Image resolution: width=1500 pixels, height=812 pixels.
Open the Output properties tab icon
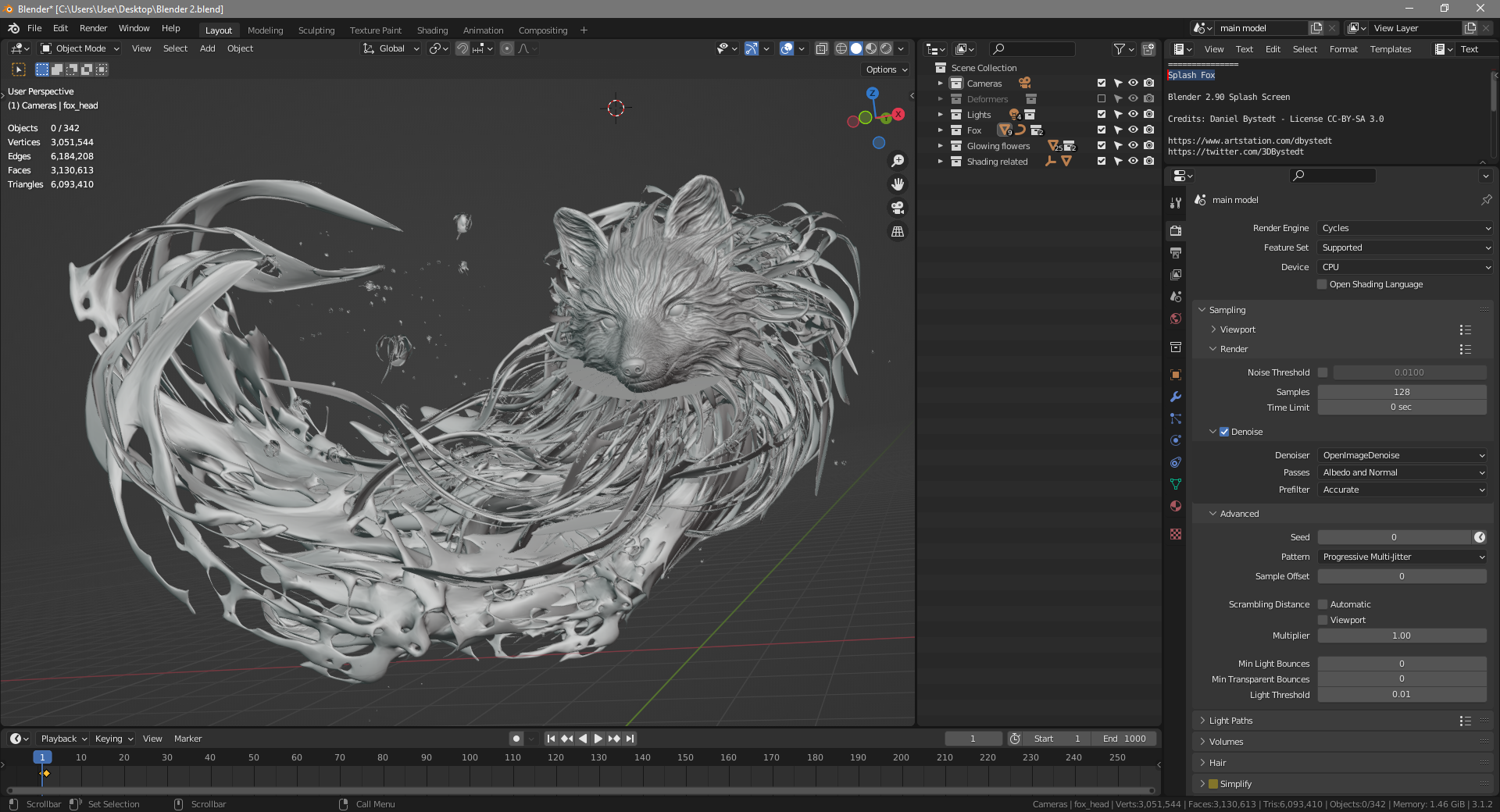pyautogui.click(x=1176, y=253)
